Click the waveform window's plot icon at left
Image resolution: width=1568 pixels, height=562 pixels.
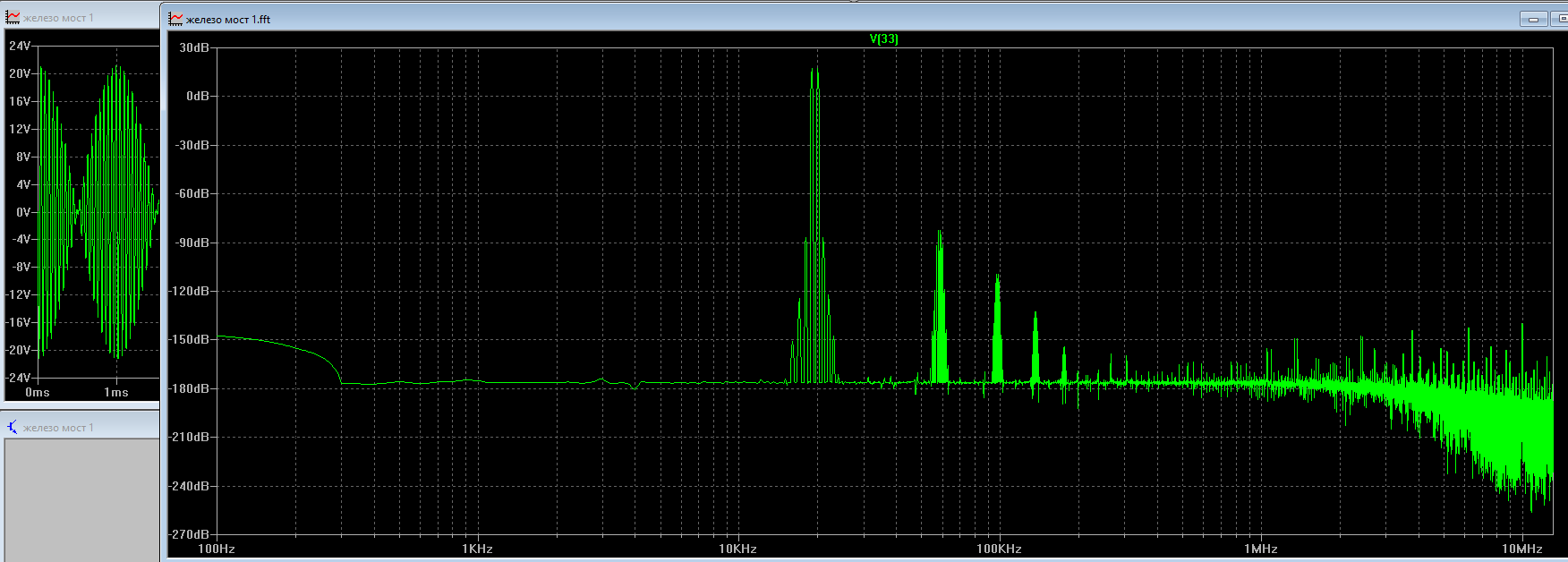tap(13, 17)
